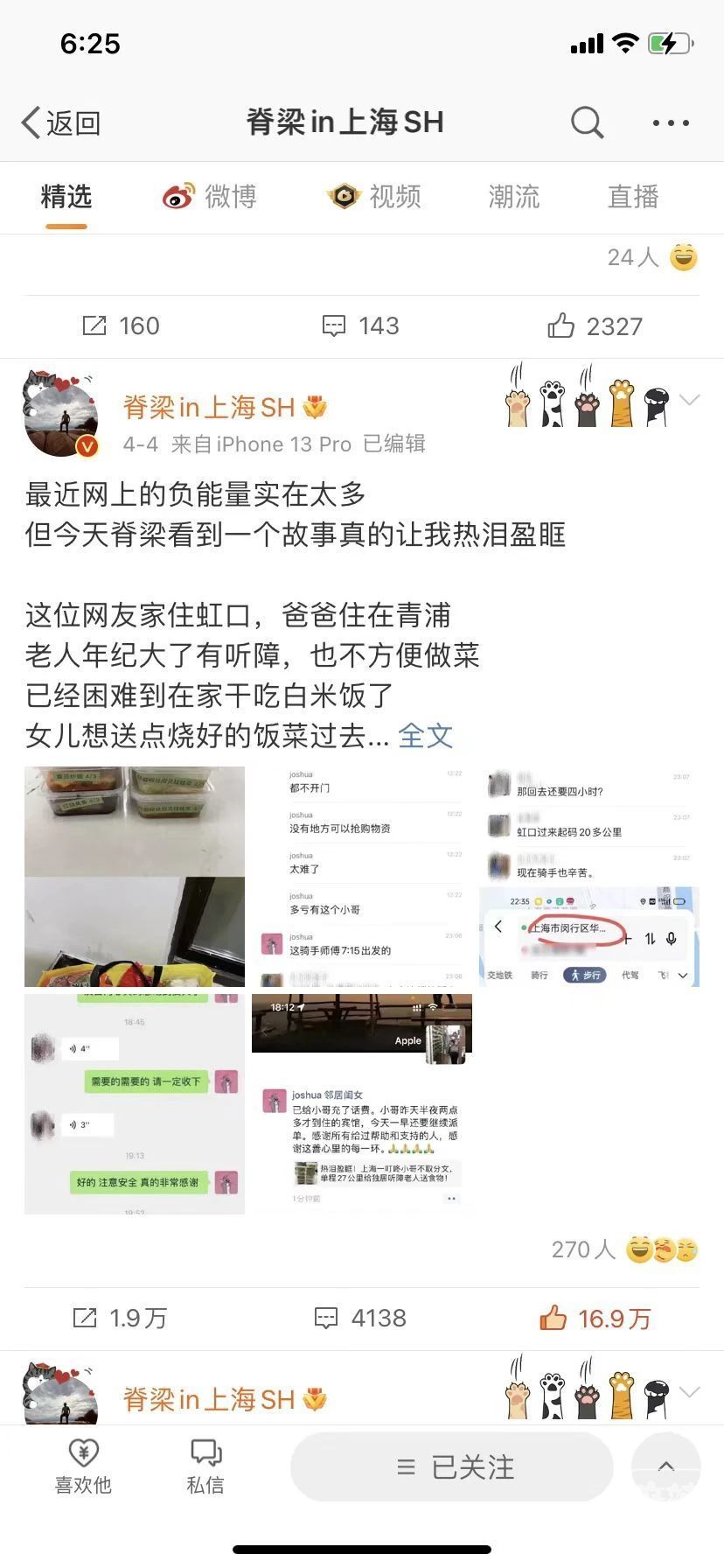This screenshot has width=724, height=1568.
Task: Like the upper post with 2327 likes
Action: [x=595, y=326]
